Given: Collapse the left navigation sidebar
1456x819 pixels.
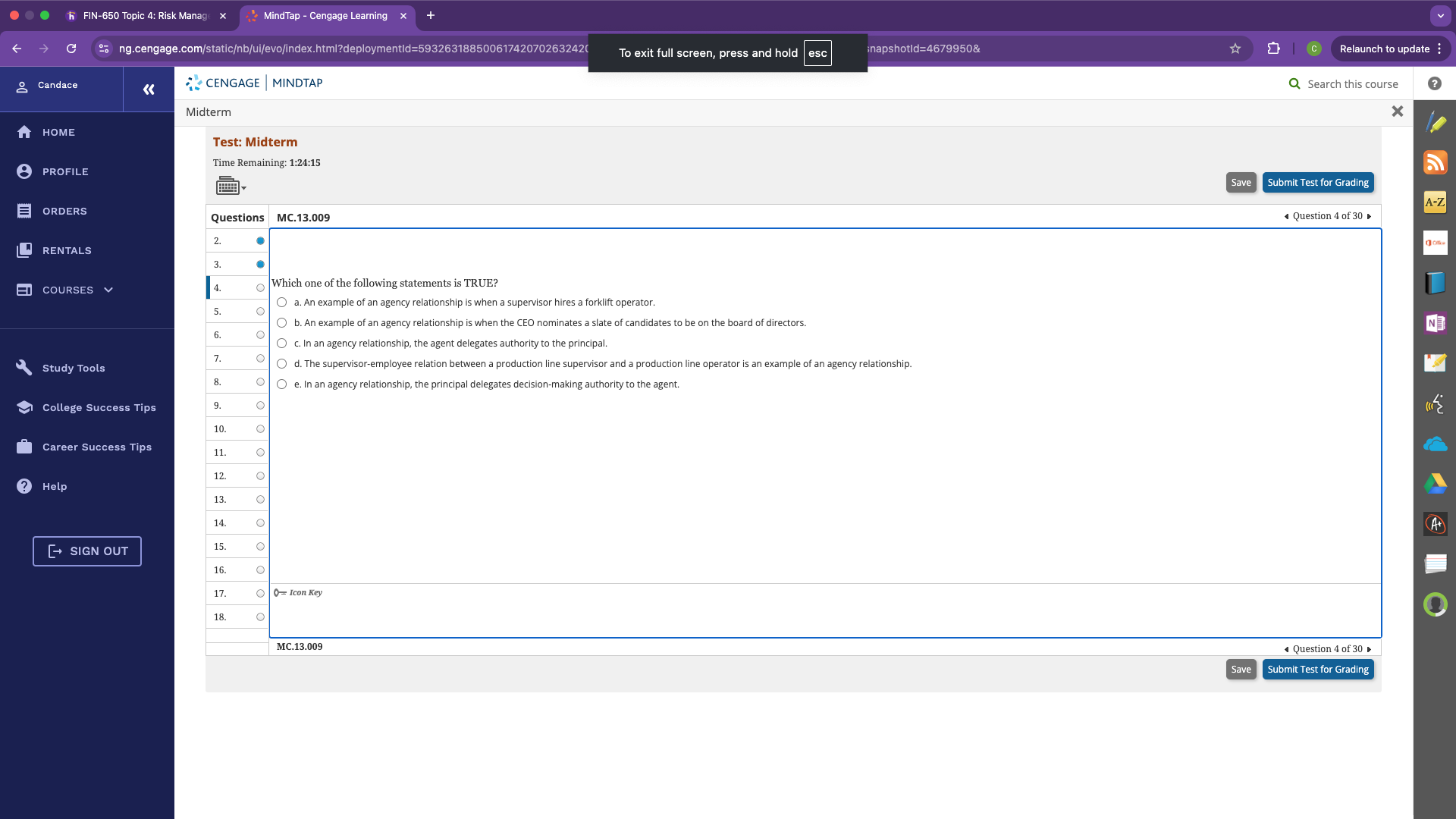Looking at the screenshot, I should pyautogui.click(x=149, y=89).
